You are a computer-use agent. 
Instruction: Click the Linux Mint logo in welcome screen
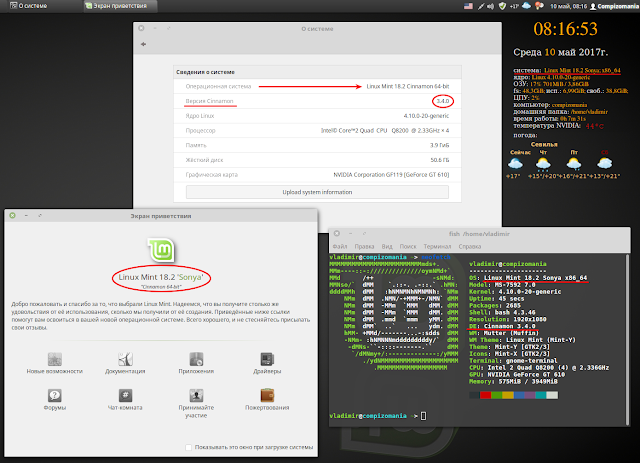coord(161,250)
